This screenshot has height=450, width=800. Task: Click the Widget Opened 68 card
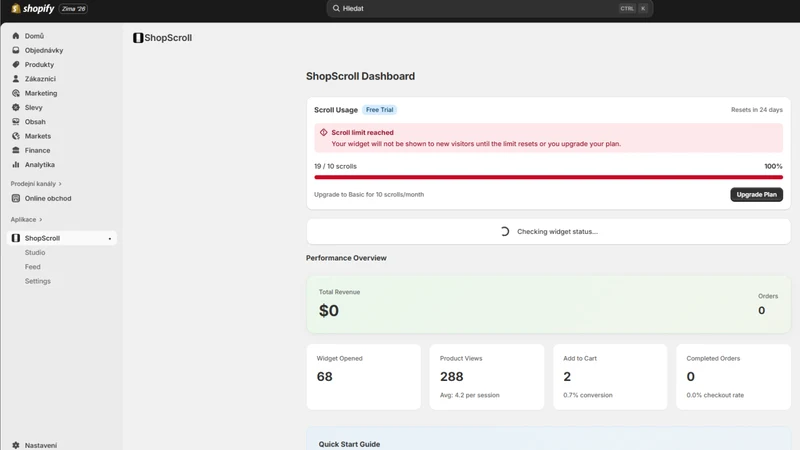click(x=364, y=377)
